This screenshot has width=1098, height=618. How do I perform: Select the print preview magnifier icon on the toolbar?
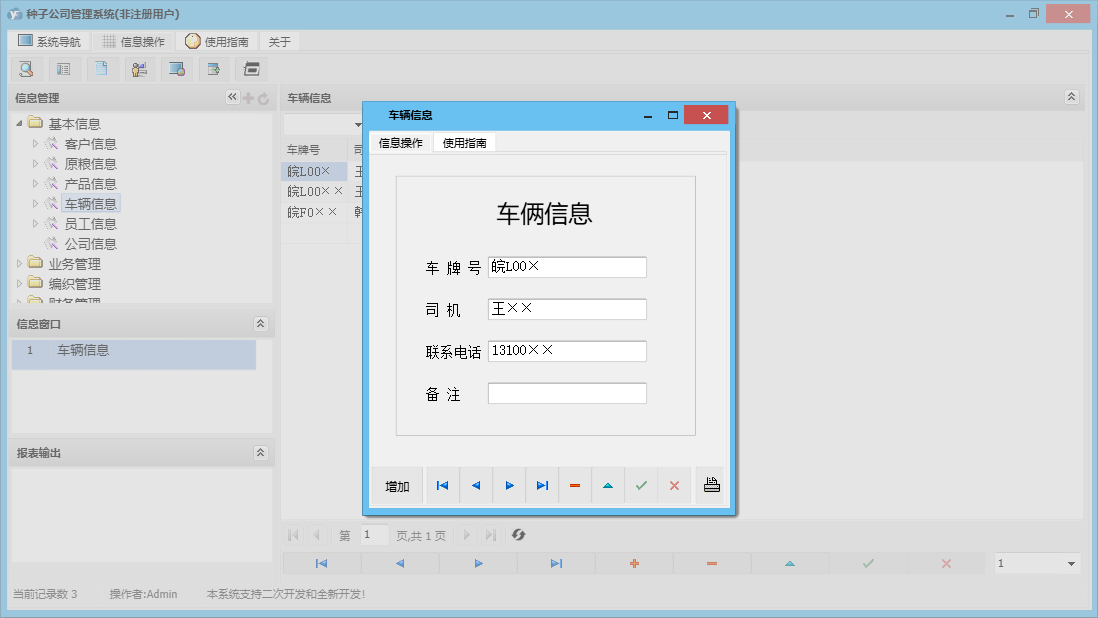tap(26, 68)
